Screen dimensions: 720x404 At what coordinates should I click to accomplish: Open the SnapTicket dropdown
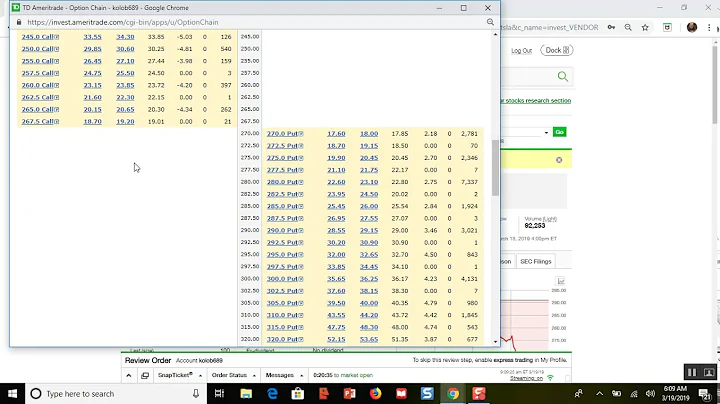pyautogui.click(x=180, y=375)
